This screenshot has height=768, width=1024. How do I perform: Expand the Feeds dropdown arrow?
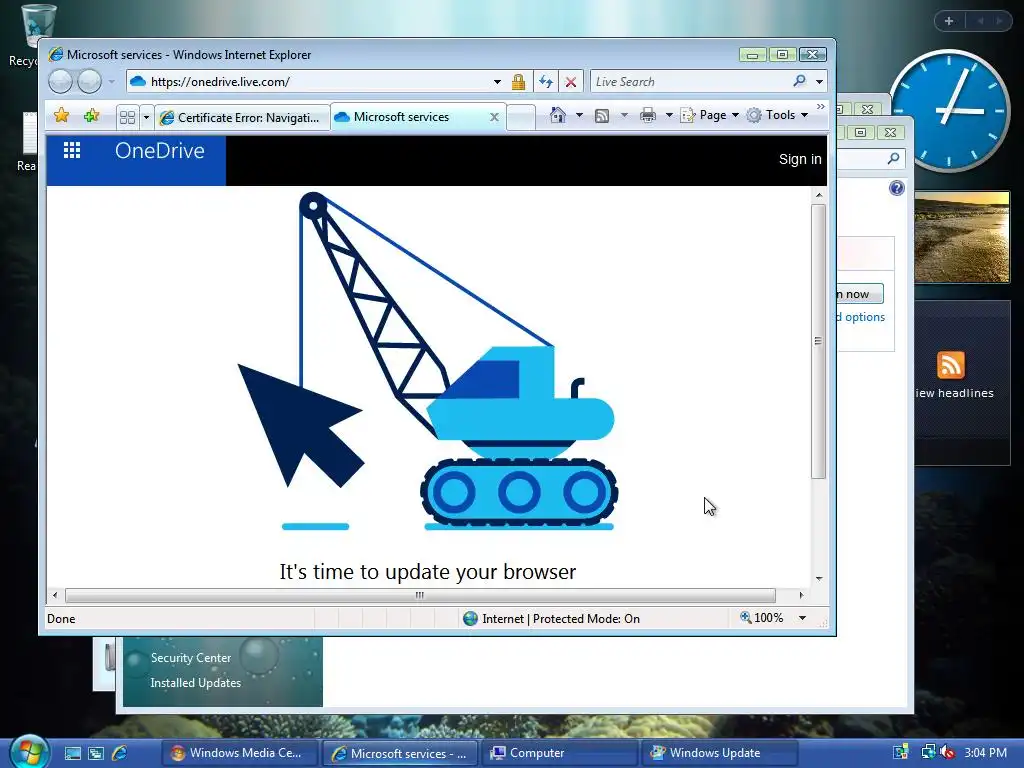pos(624,116)
